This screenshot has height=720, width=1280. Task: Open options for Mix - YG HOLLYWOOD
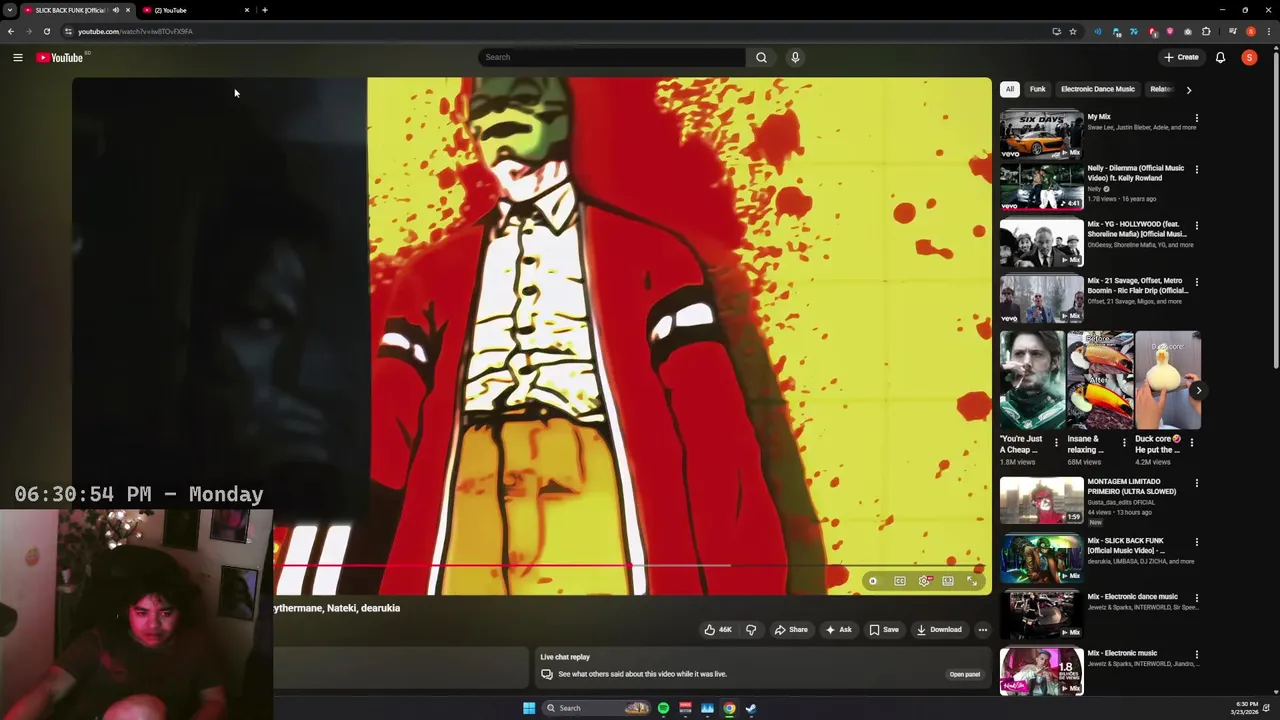click(1196, 226)
